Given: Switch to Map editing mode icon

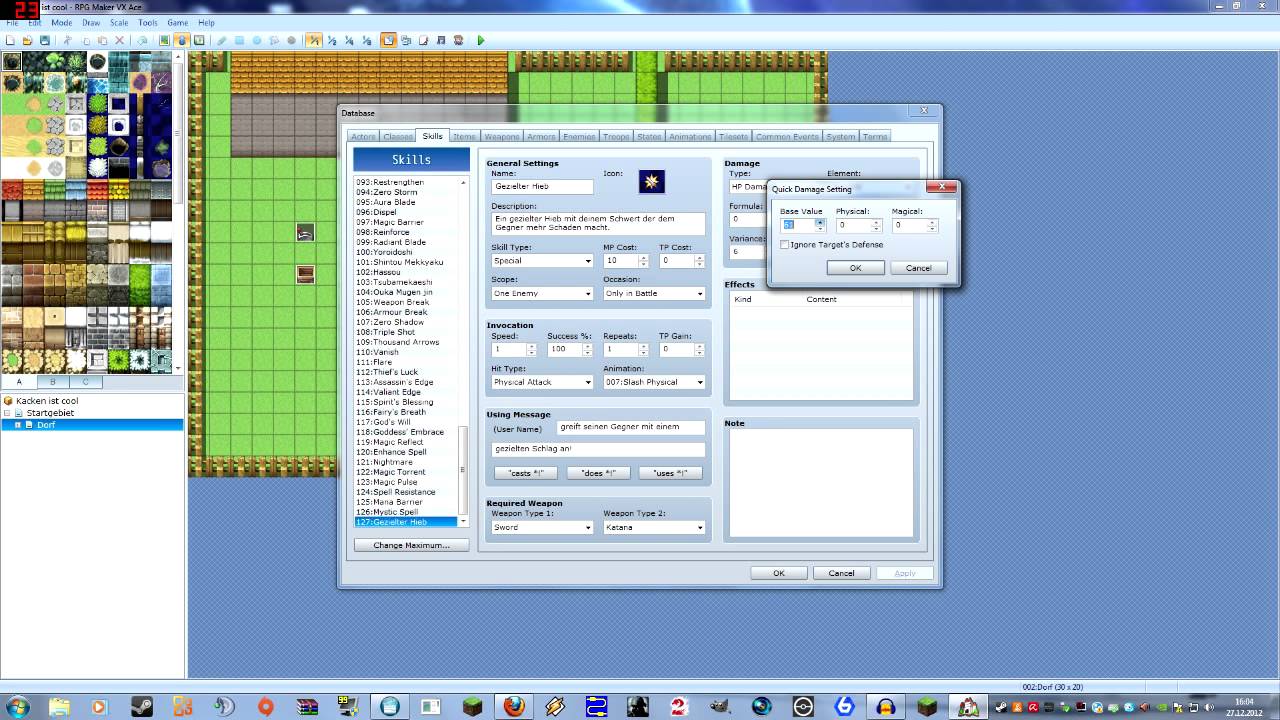Looking at the screenshot, I should coord(164,40).
